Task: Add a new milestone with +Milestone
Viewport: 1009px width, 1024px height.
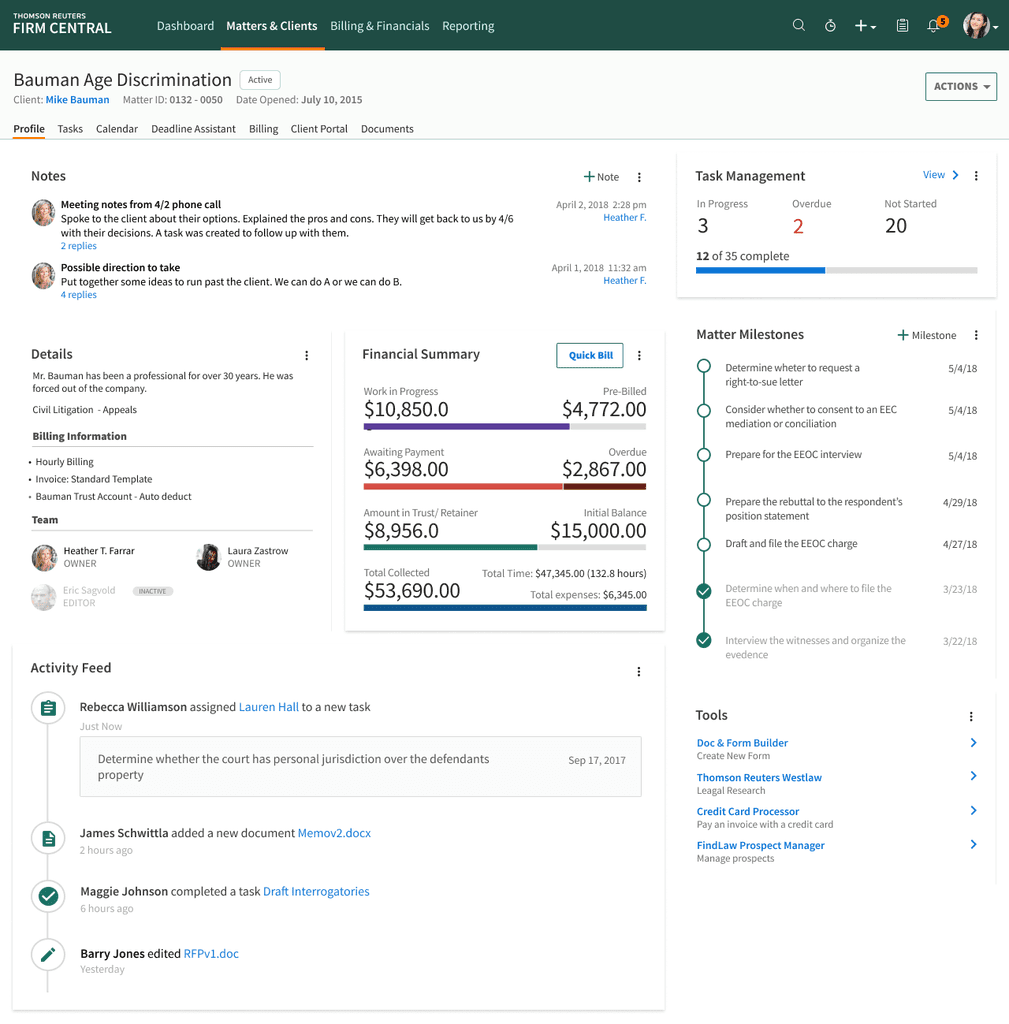Action: click(927, 335)
